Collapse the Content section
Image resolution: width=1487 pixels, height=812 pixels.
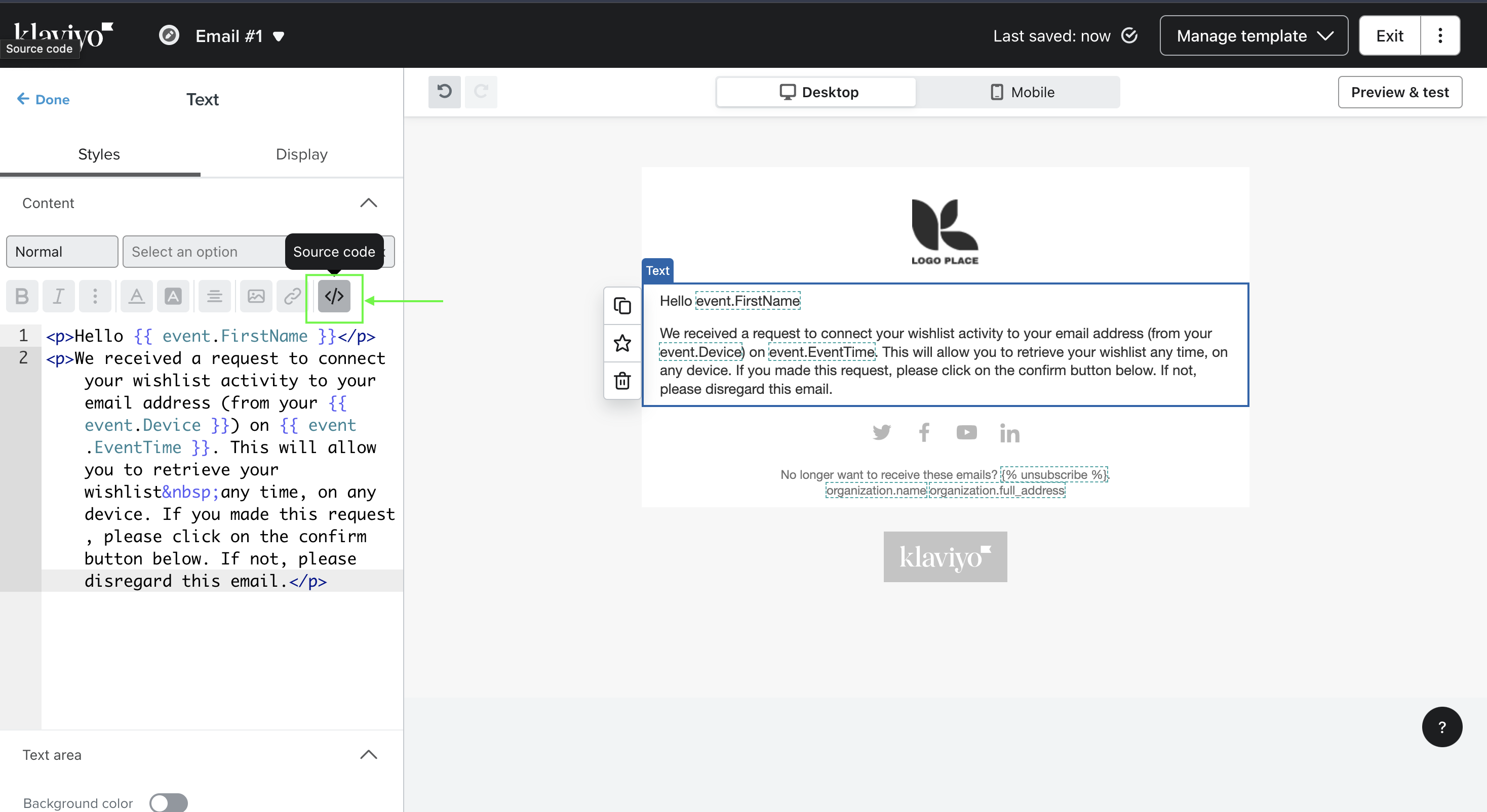tap(368, 203)
